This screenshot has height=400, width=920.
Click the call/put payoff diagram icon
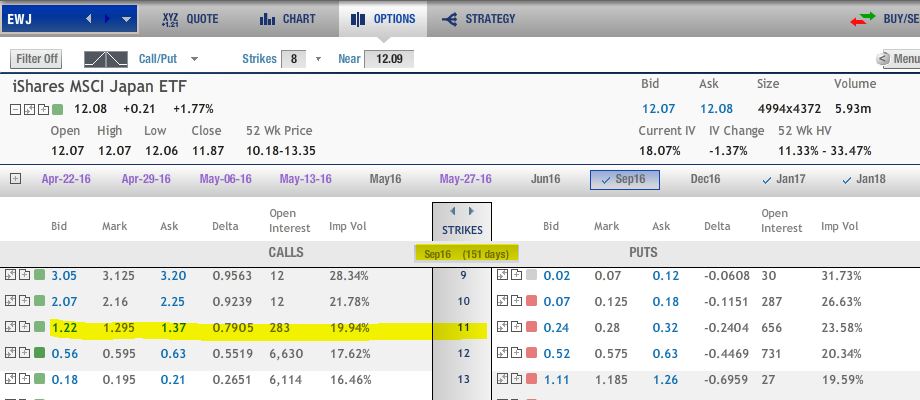[x=106, y=59]
